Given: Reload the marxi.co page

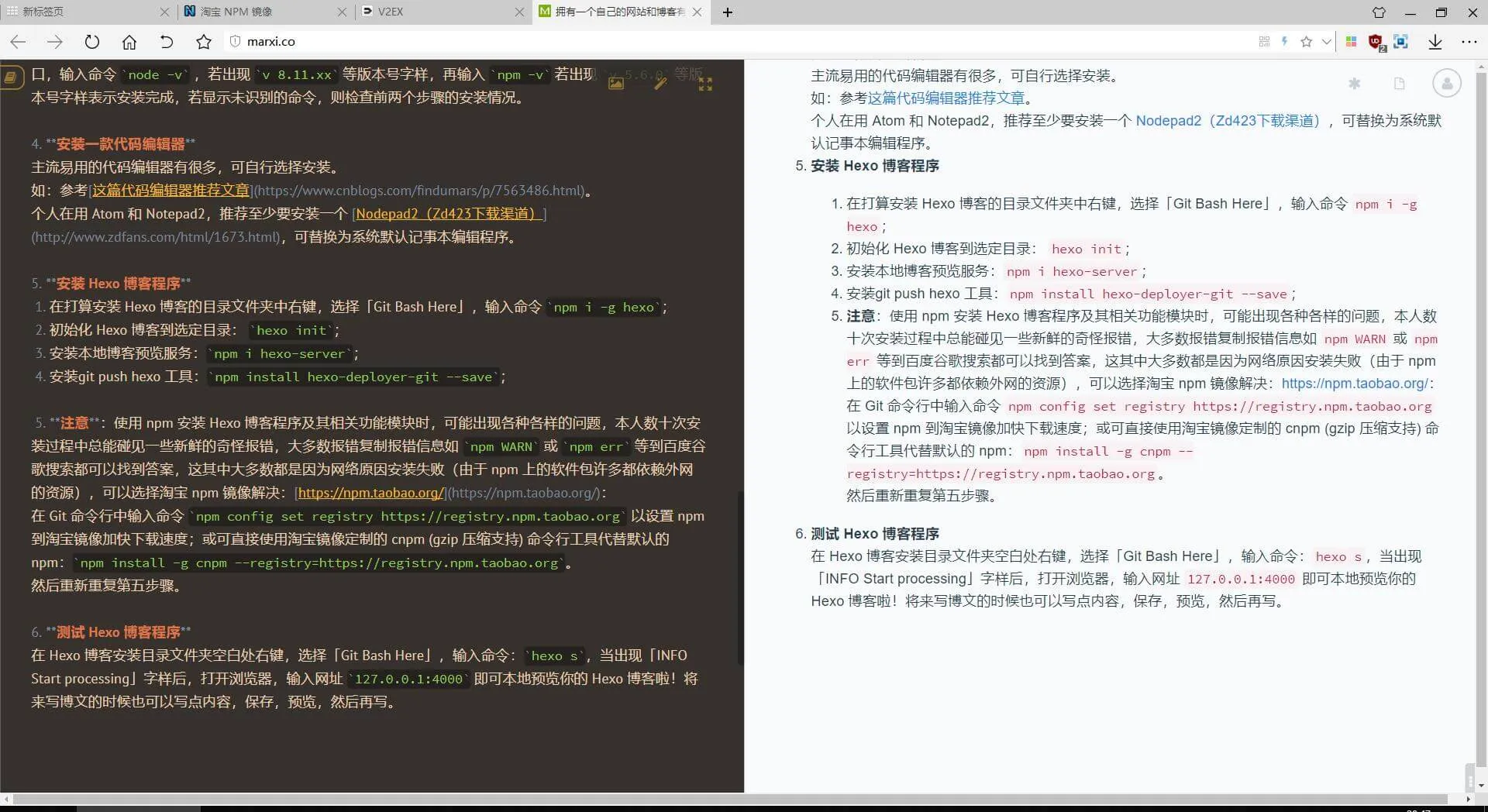Looking at the screenshot, I should click(x=92, y=42).
